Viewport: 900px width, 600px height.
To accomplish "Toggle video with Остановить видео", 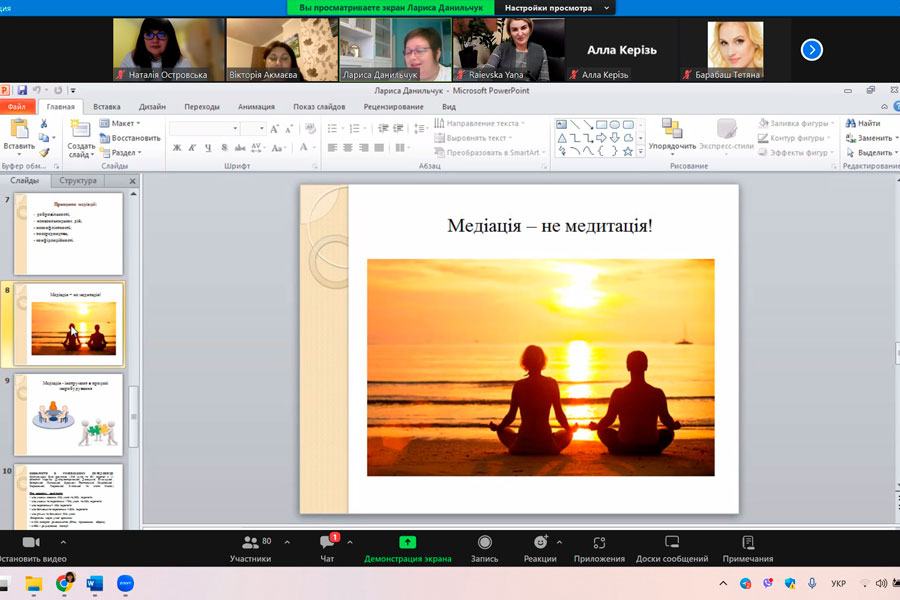I will pyautogui.click(x=30, y=543).
